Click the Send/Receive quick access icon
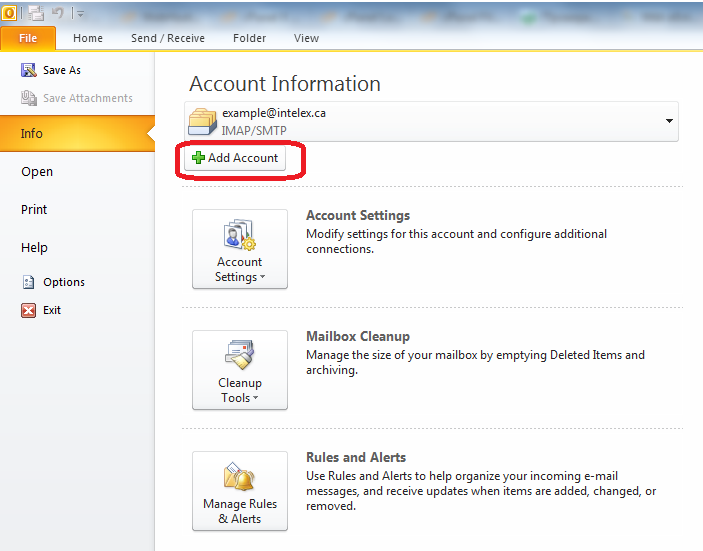Viewport: 703px width, 551px height. click(36, 13)
